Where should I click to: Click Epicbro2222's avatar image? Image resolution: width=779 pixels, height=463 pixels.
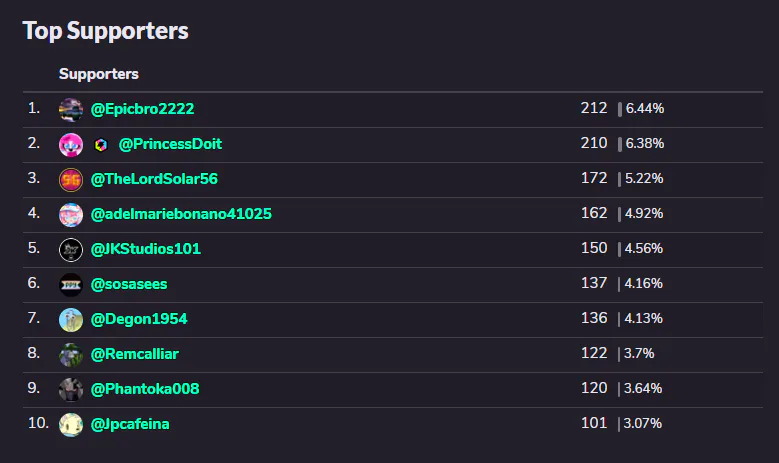pos(71,110)
